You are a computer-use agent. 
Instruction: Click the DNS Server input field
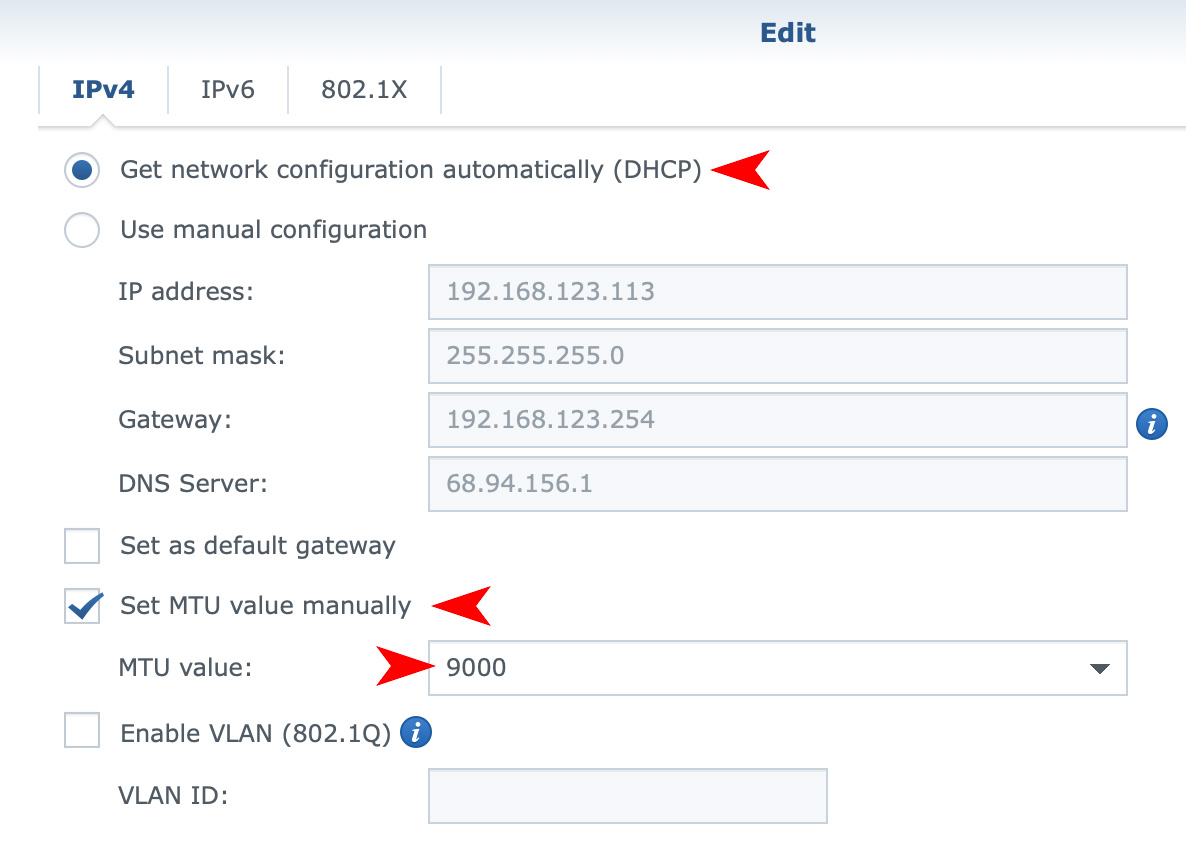pyautogui.click(x=778, y=484)
